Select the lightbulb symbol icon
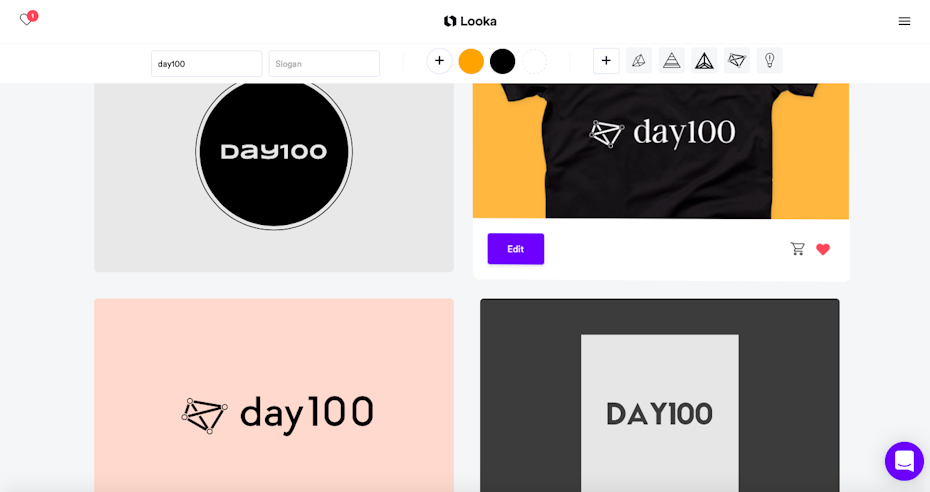Screen dimensions: 930x492 (769, 60)
